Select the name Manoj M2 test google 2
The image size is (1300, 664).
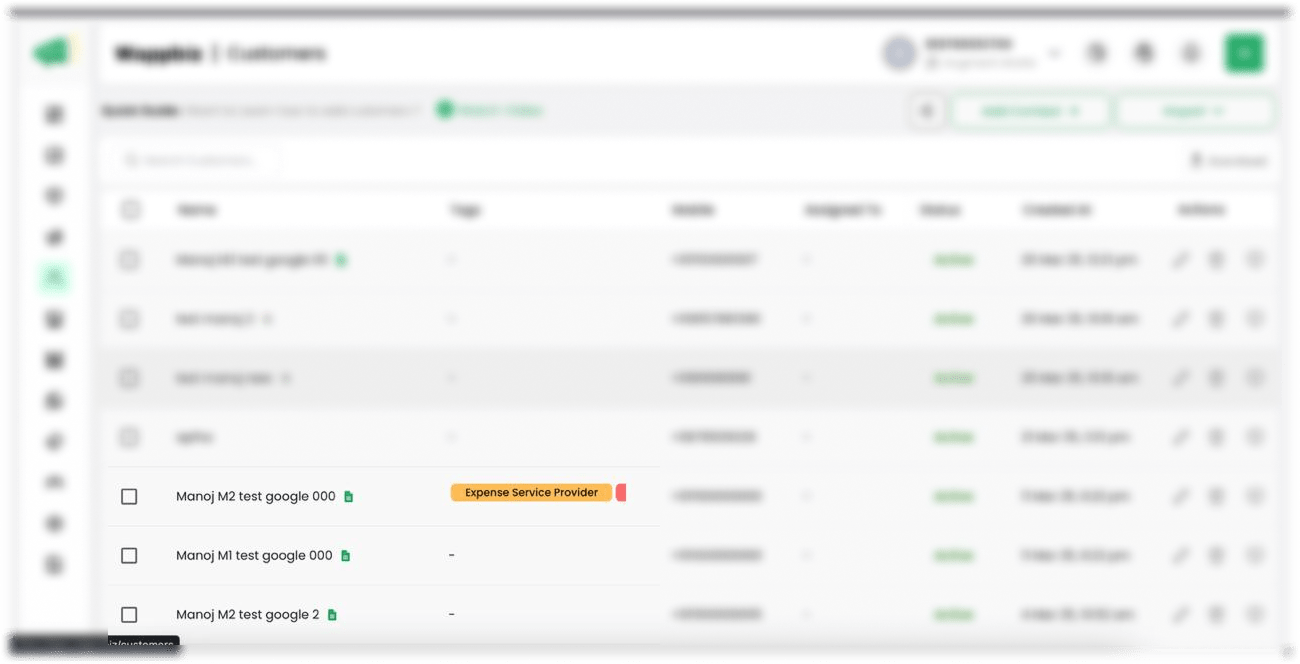click(x=248, y=614)
